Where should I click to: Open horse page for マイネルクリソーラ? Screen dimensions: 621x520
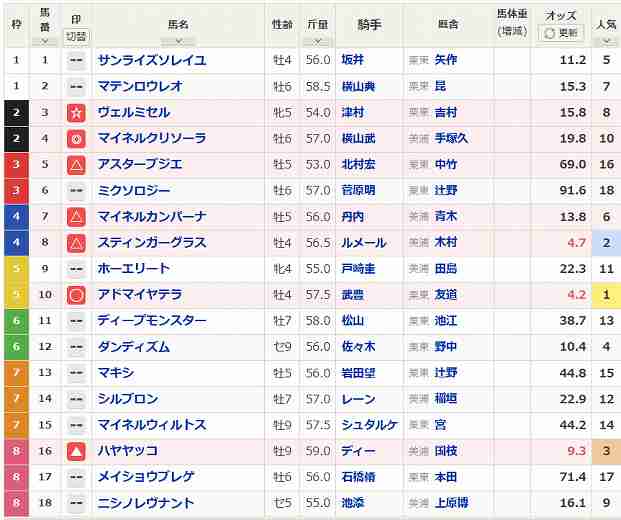click(x=152, y=139)
